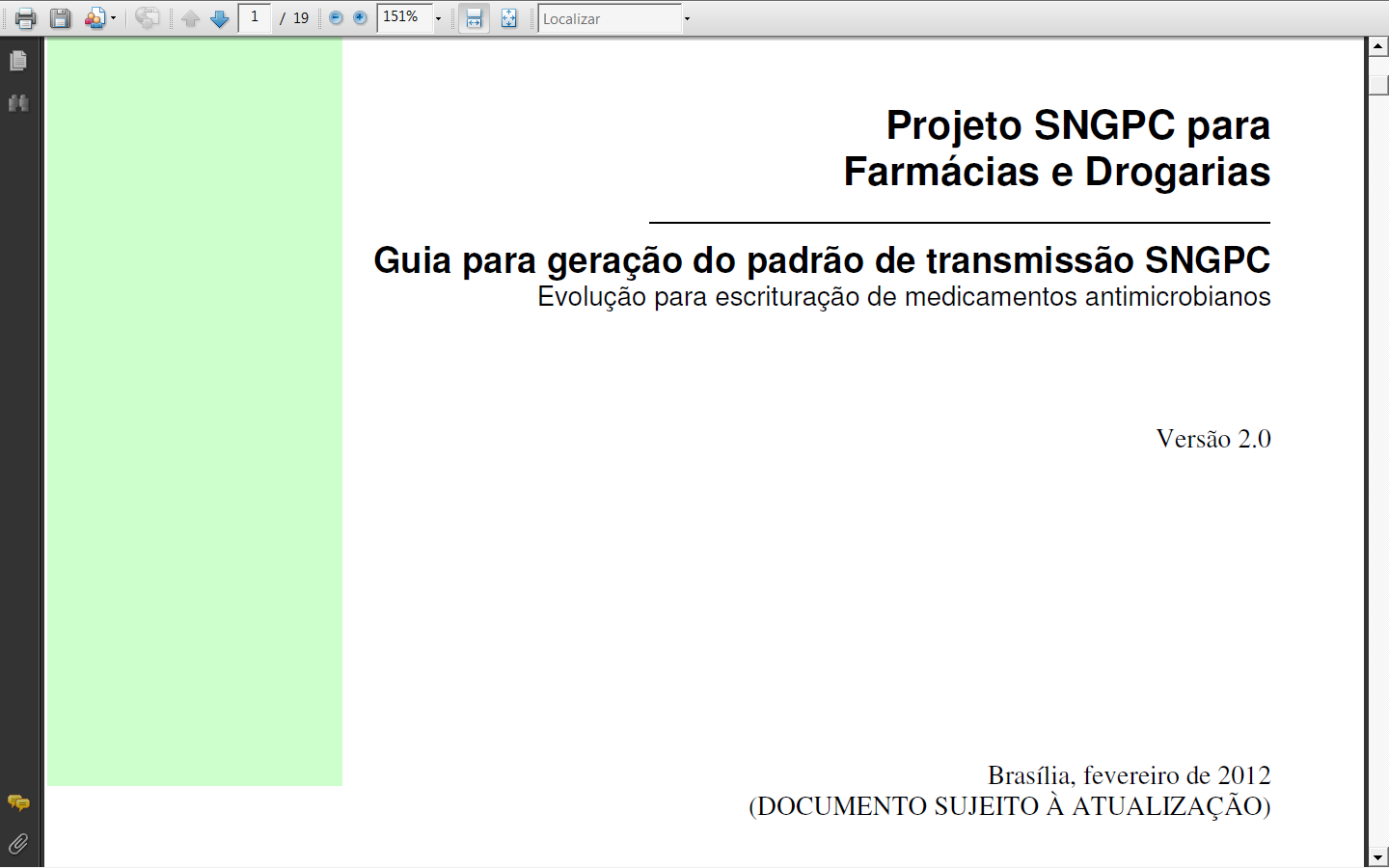This screenshot has height=868, width=1389.
Task: Click the Save floppy disk icon
Action: (x=60, y=18)
